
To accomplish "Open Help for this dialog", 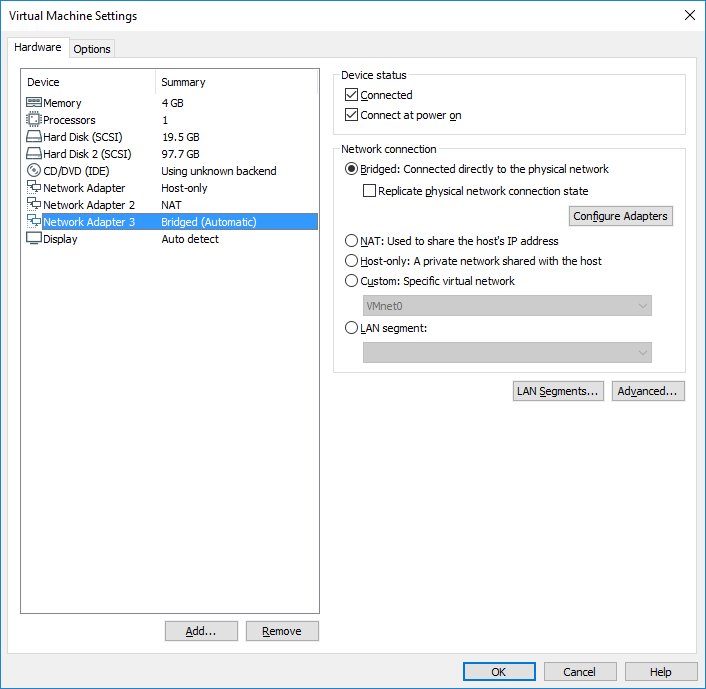I will 661,672.
